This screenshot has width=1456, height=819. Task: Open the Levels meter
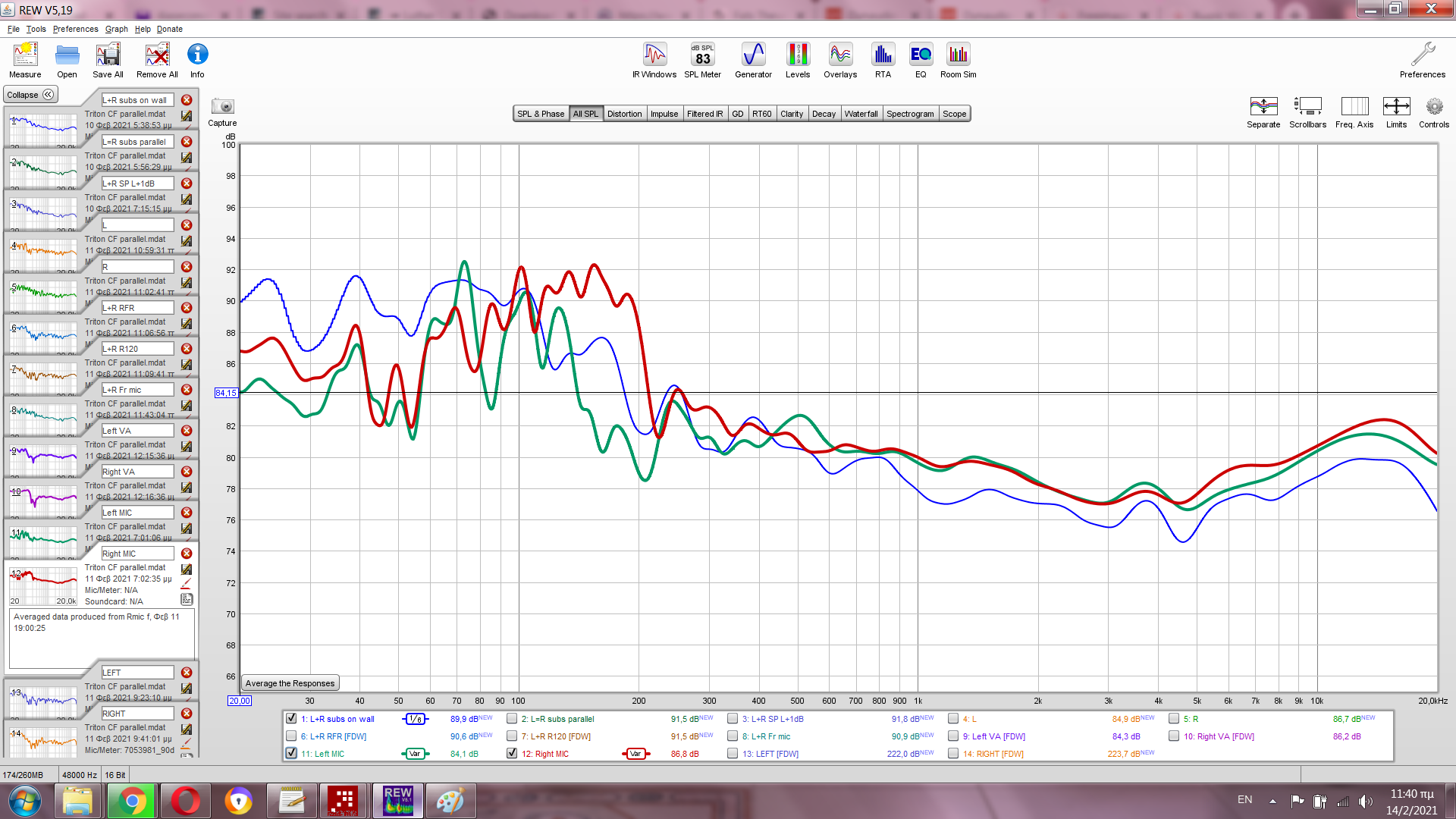coord(798,60)
